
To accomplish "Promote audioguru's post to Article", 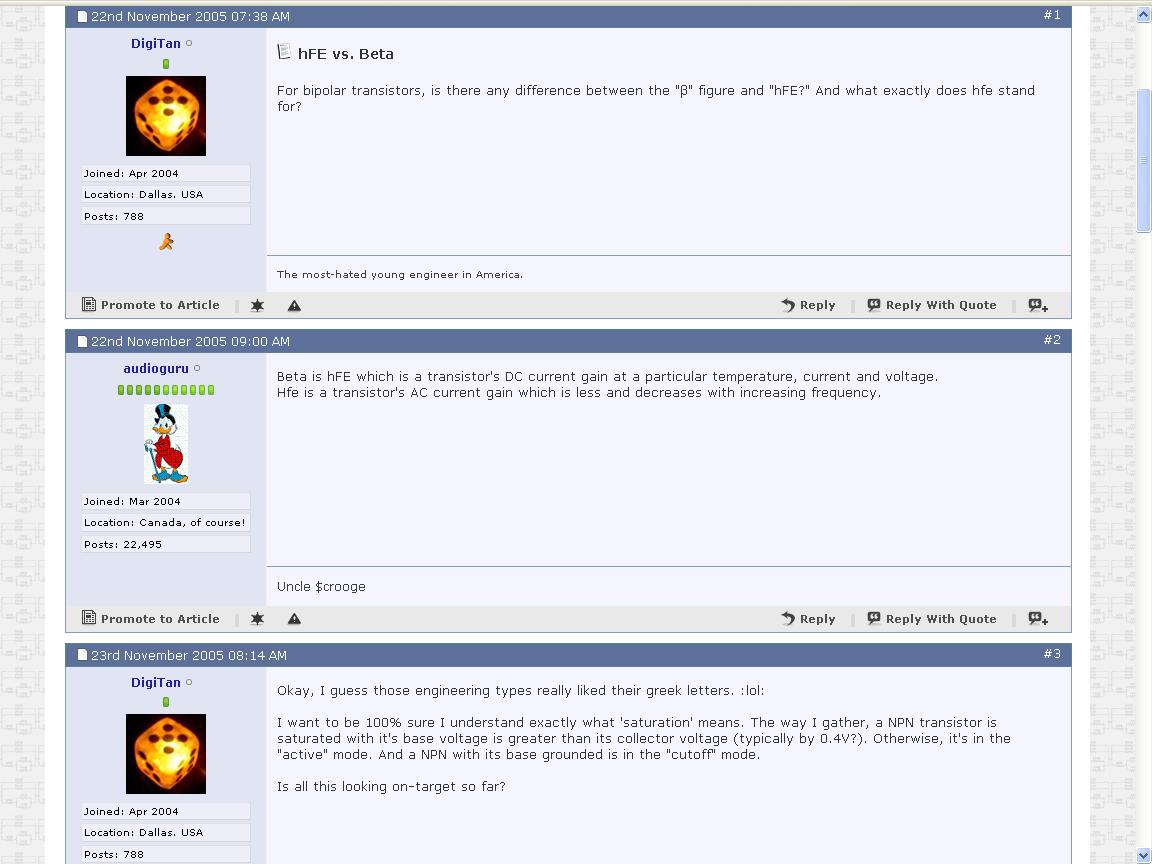I will tap(151, 619).
